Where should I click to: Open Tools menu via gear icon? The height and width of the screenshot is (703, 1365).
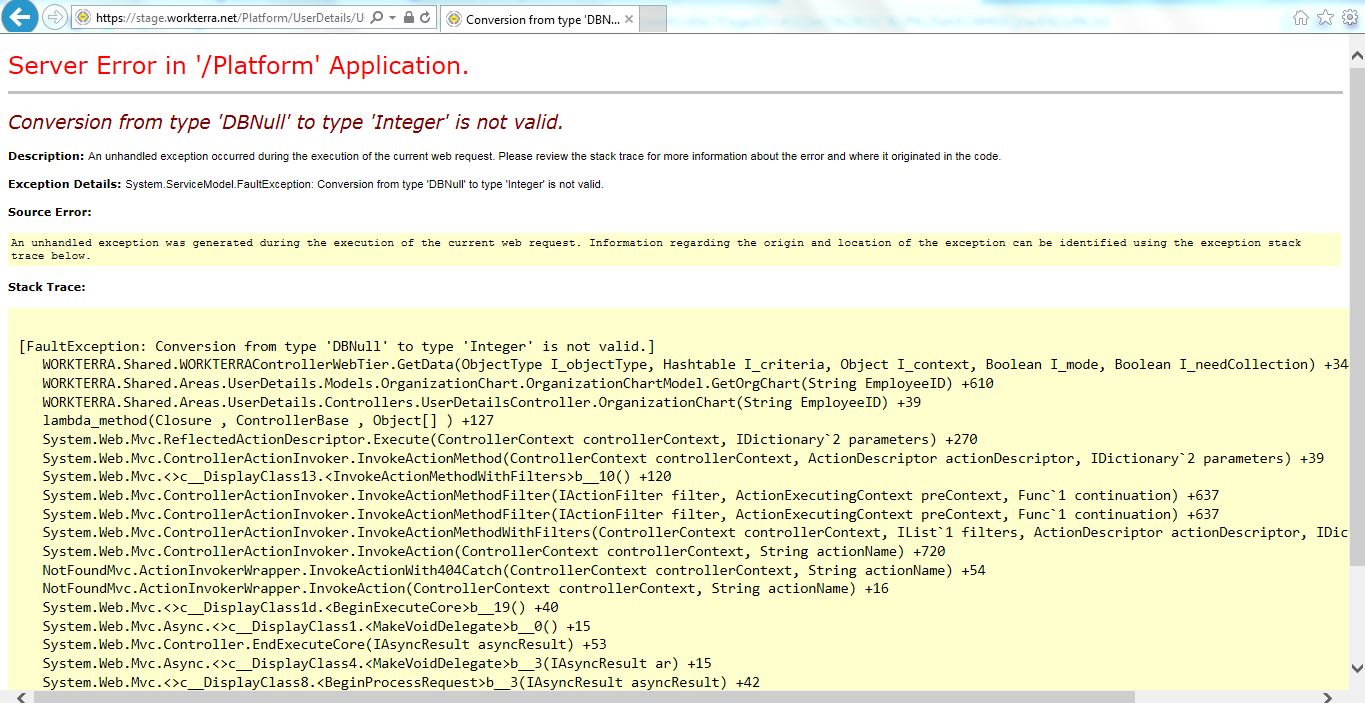point(1349,18)
